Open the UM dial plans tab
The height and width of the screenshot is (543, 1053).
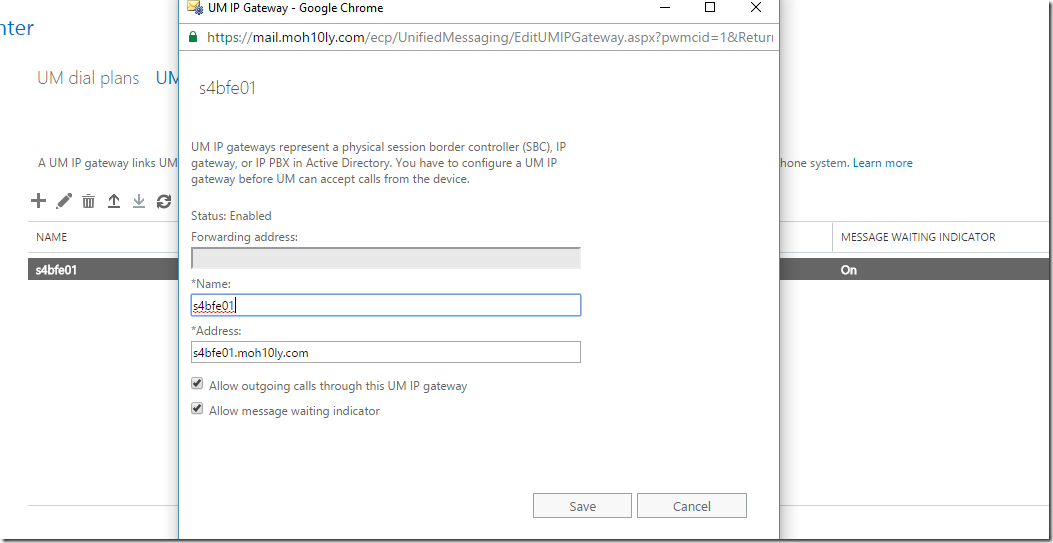88,78
